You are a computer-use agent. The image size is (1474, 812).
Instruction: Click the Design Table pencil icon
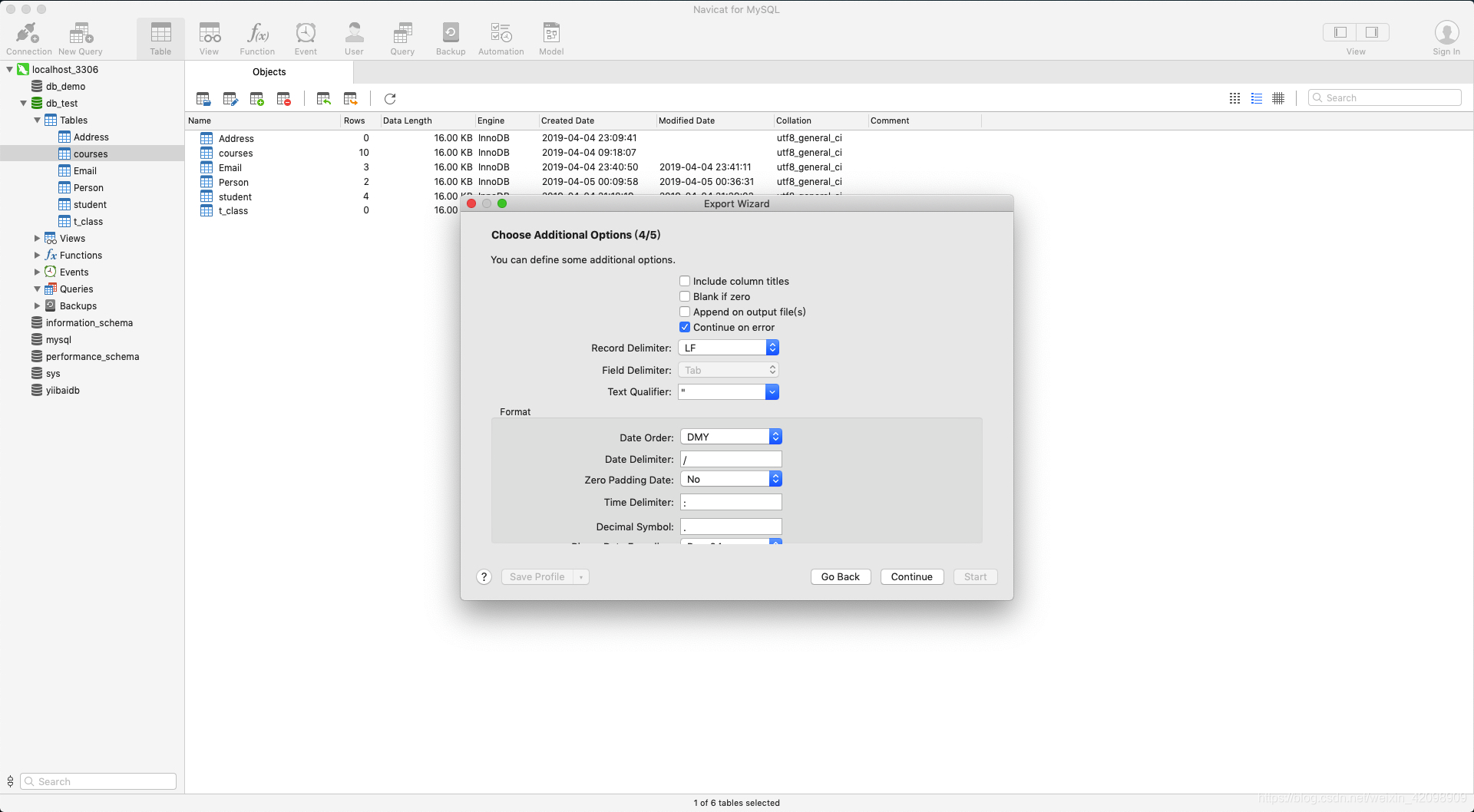coord(230,98)
